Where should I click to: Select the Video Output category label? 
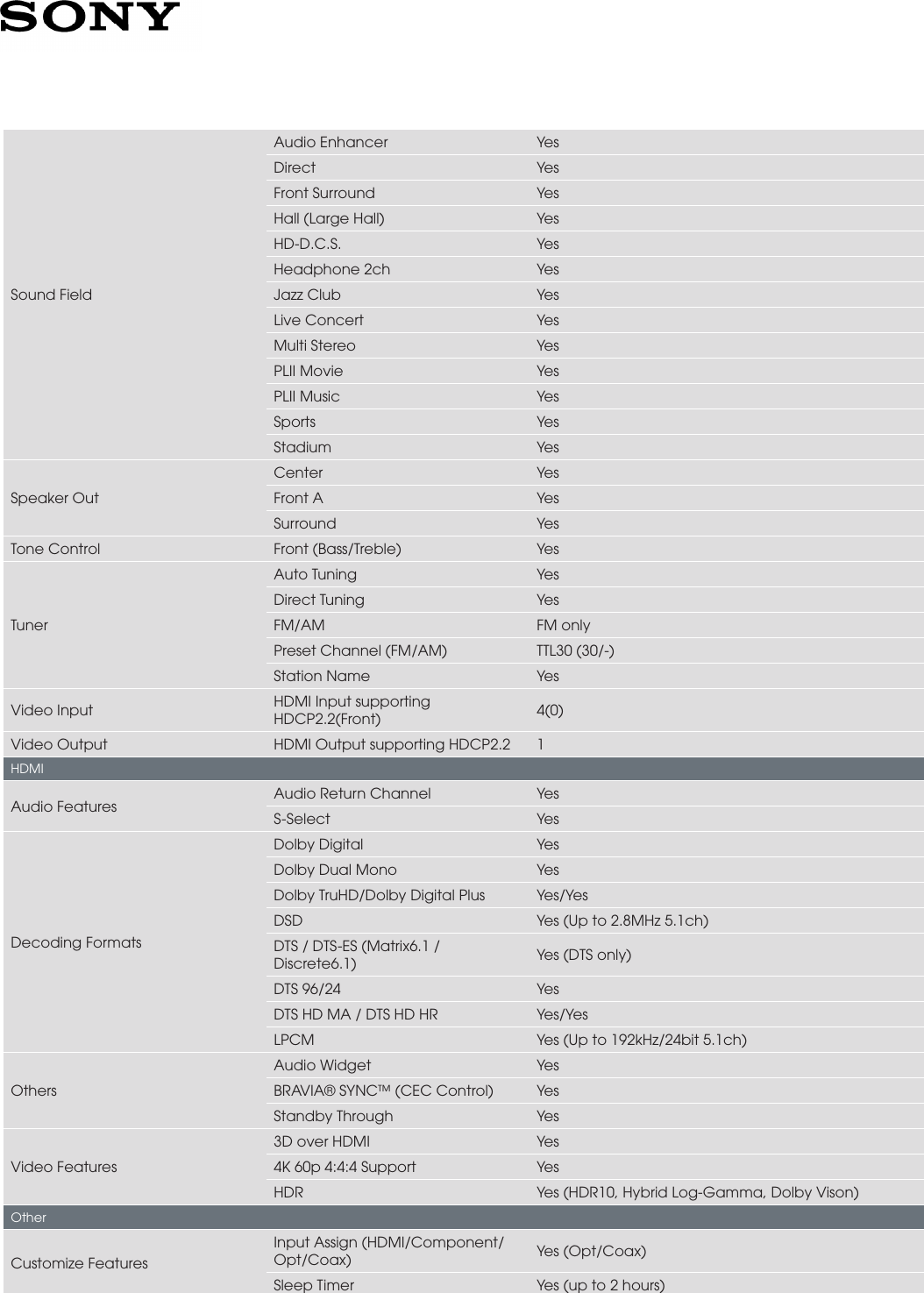click(59, 744)
